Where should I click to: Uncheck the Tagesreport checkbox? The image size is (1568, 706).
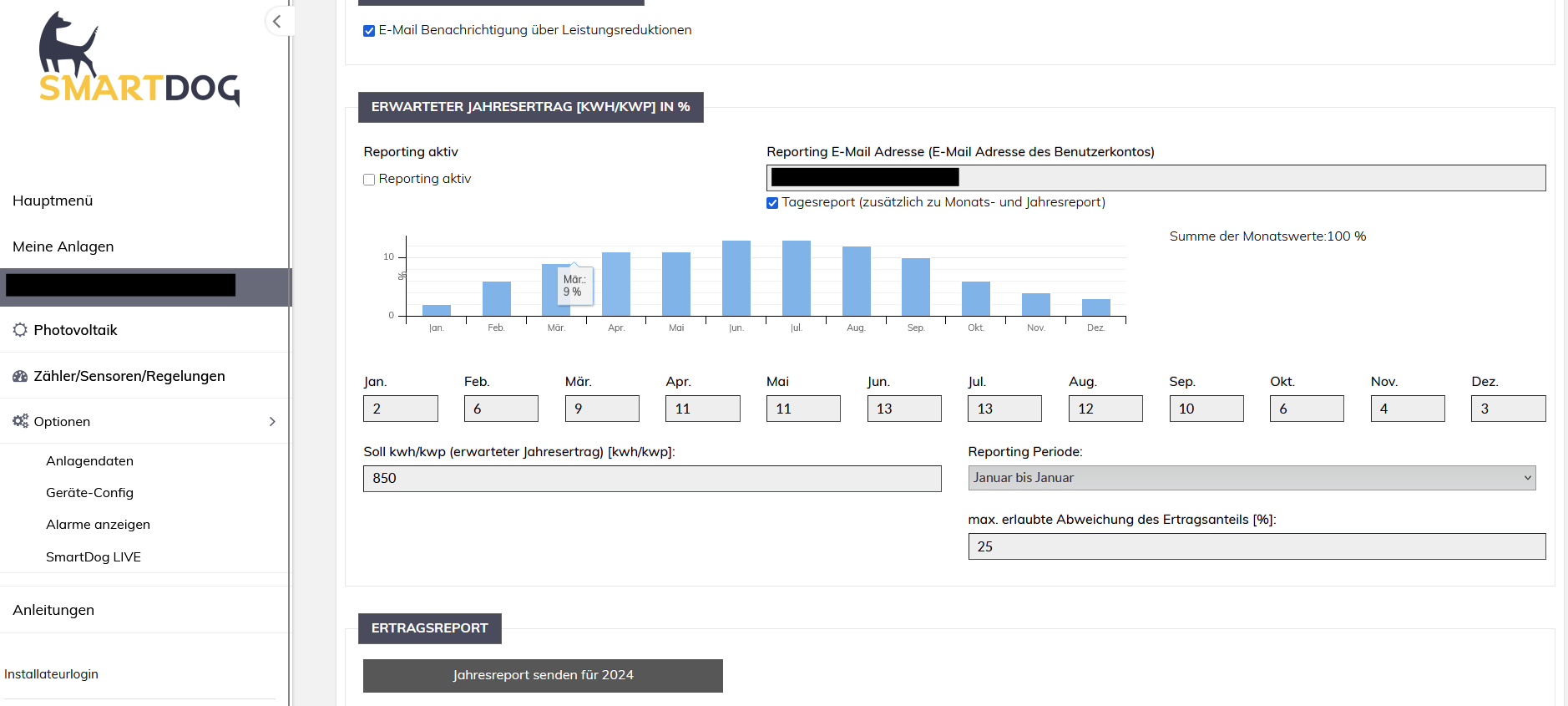click(772, 203)
